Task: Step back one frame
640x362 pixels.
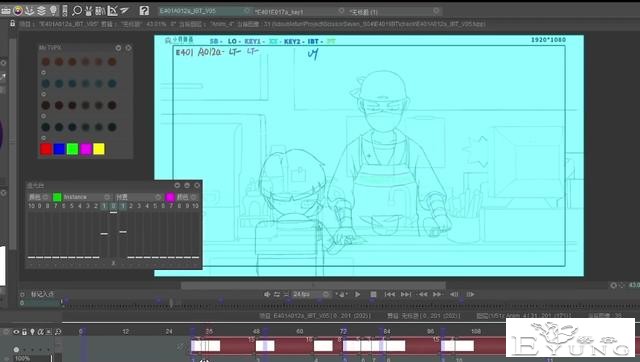Action: tap(454, 294)
